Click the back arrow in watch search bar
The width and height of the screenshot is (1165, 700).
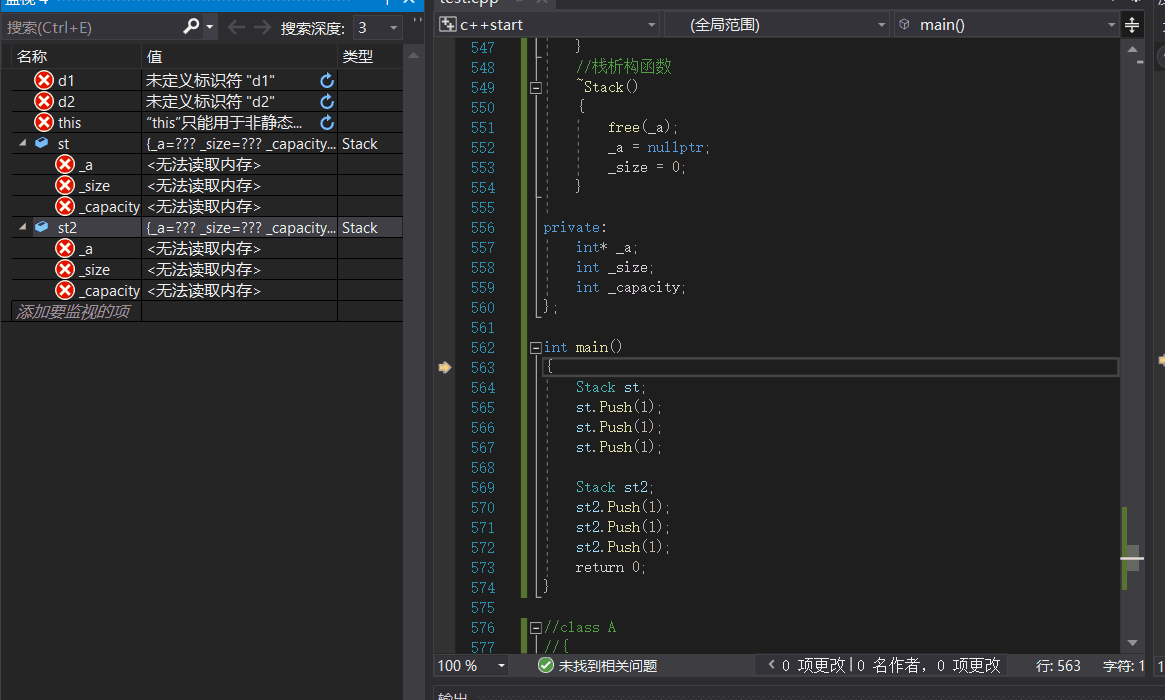(236, 27)
